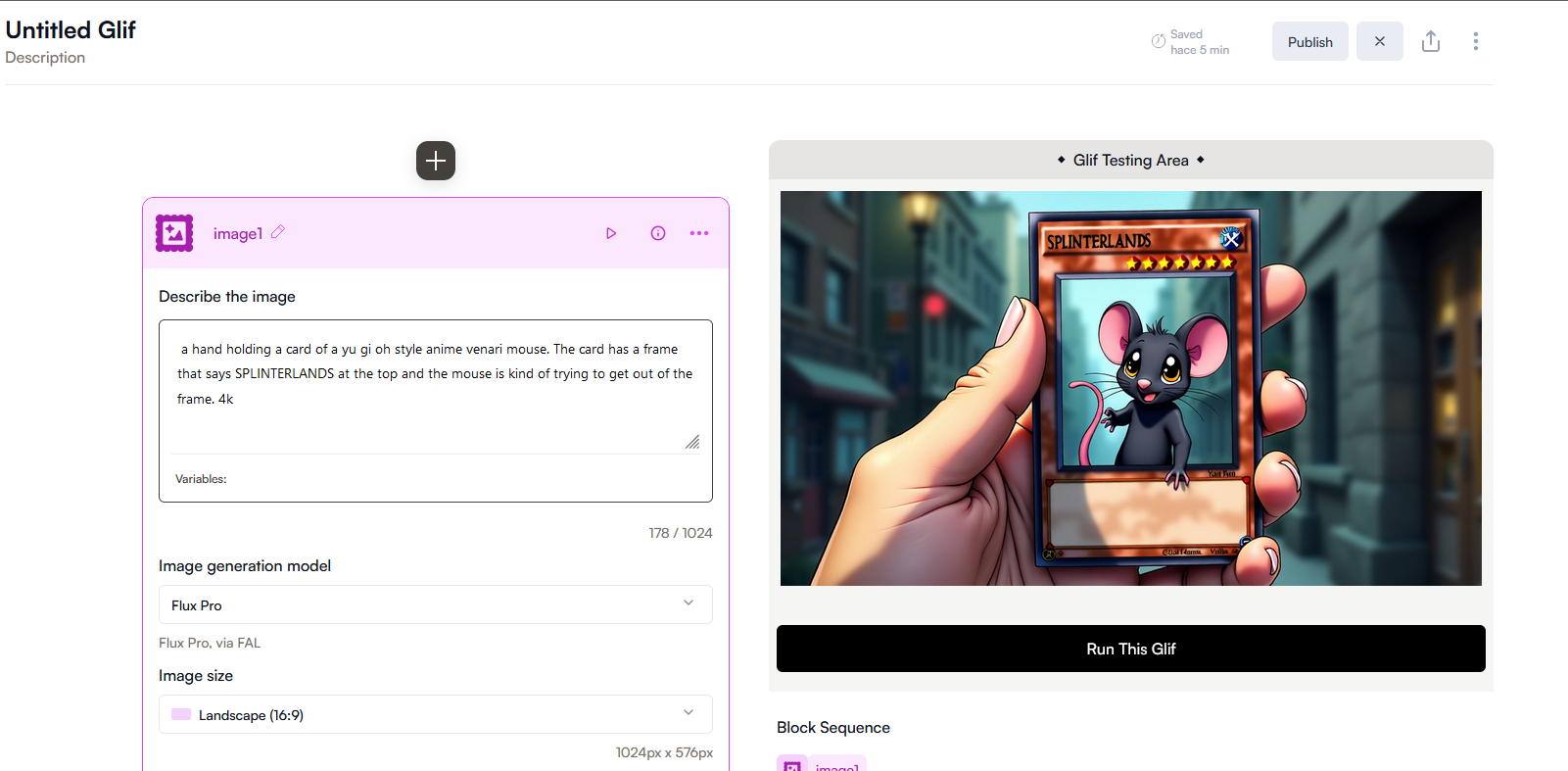Open the vertical three-dot page menu
The width and height of the screenshot is (1568, 771).
[x=1476, y=41]
